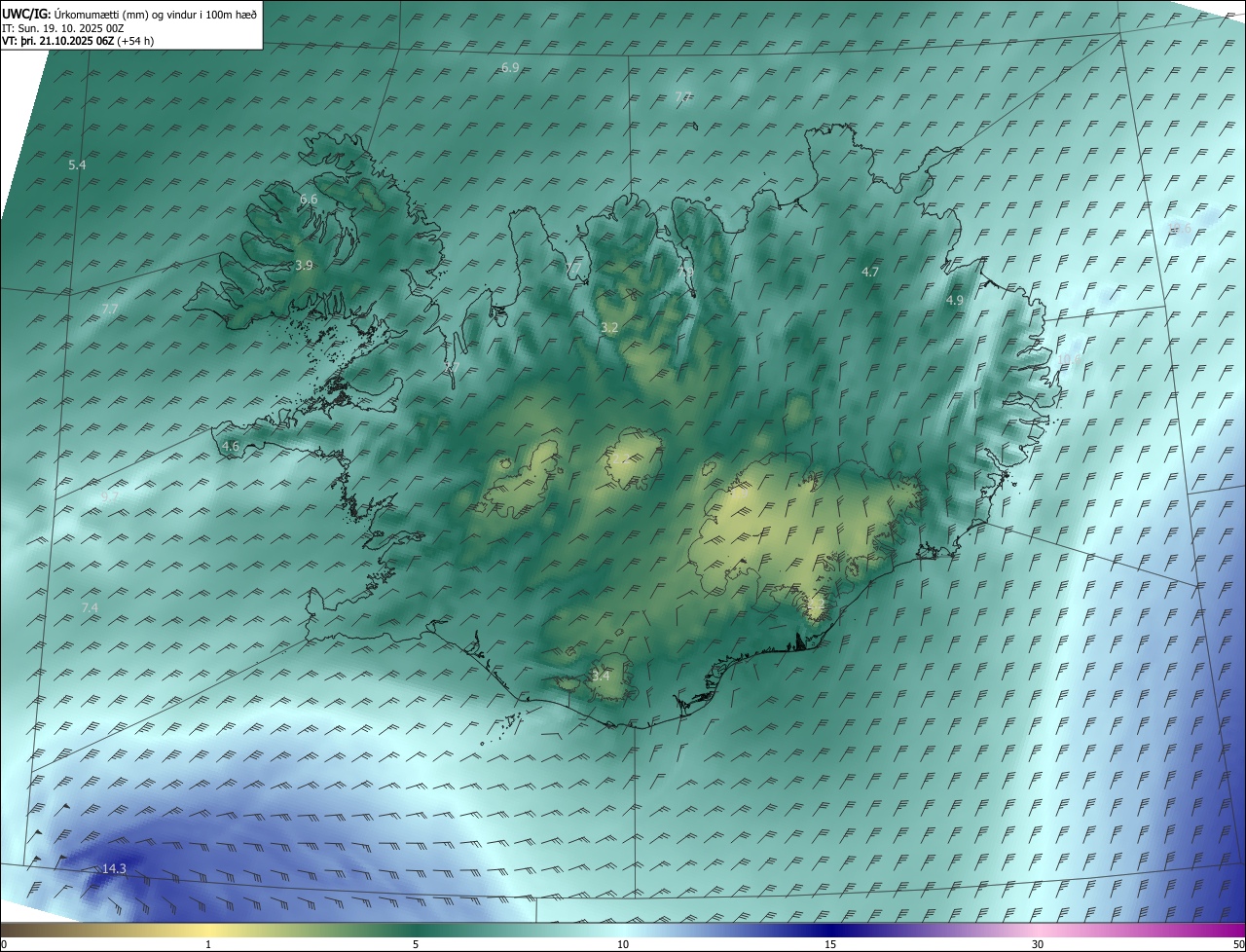This screenshot has height=952, width=1246.
Task: Click the colorbar tick label 15
Action: [x=830, y=944]
